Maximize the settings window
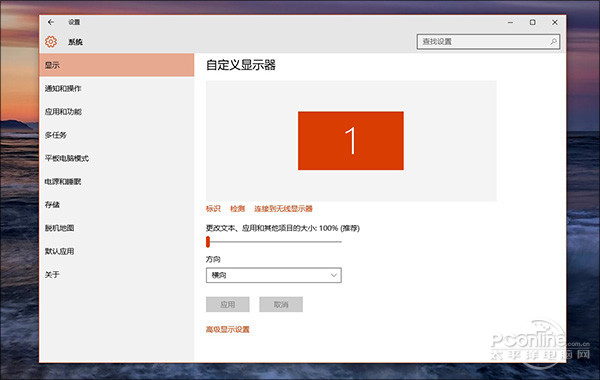The height and width of the screenshot is (380, 600). coord(533,23)
